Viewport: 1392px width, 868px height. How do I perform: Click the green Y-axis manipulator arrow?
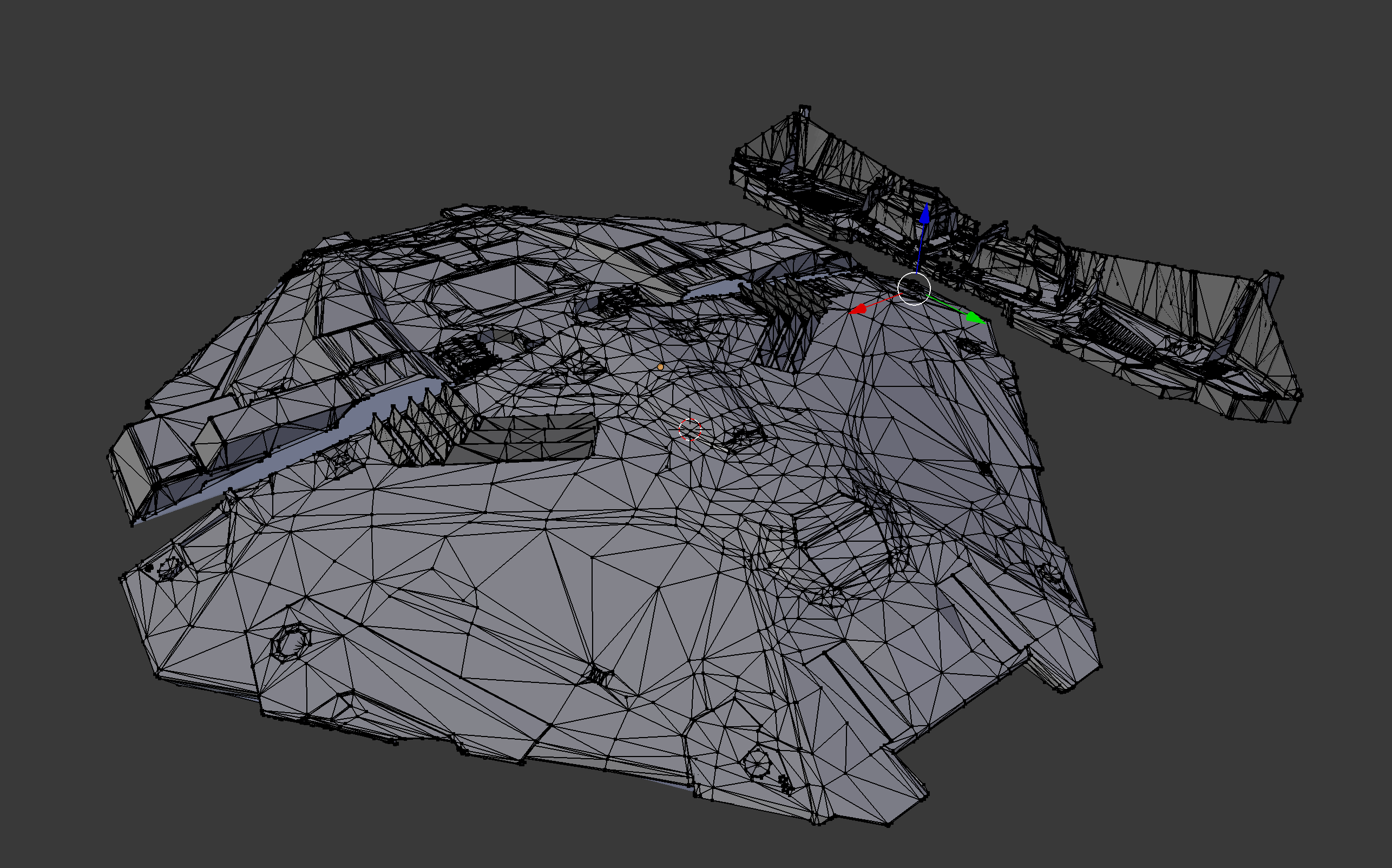click(x=975, y=318)
